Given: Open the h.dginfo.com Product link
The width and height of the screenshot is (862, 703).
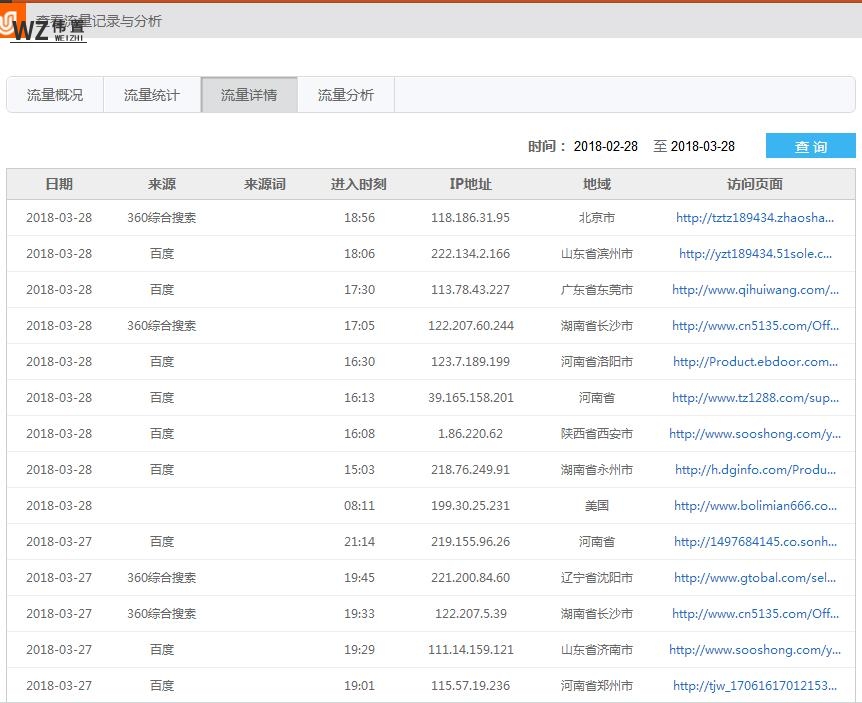Looking at the screenshot, I should 757,470.
